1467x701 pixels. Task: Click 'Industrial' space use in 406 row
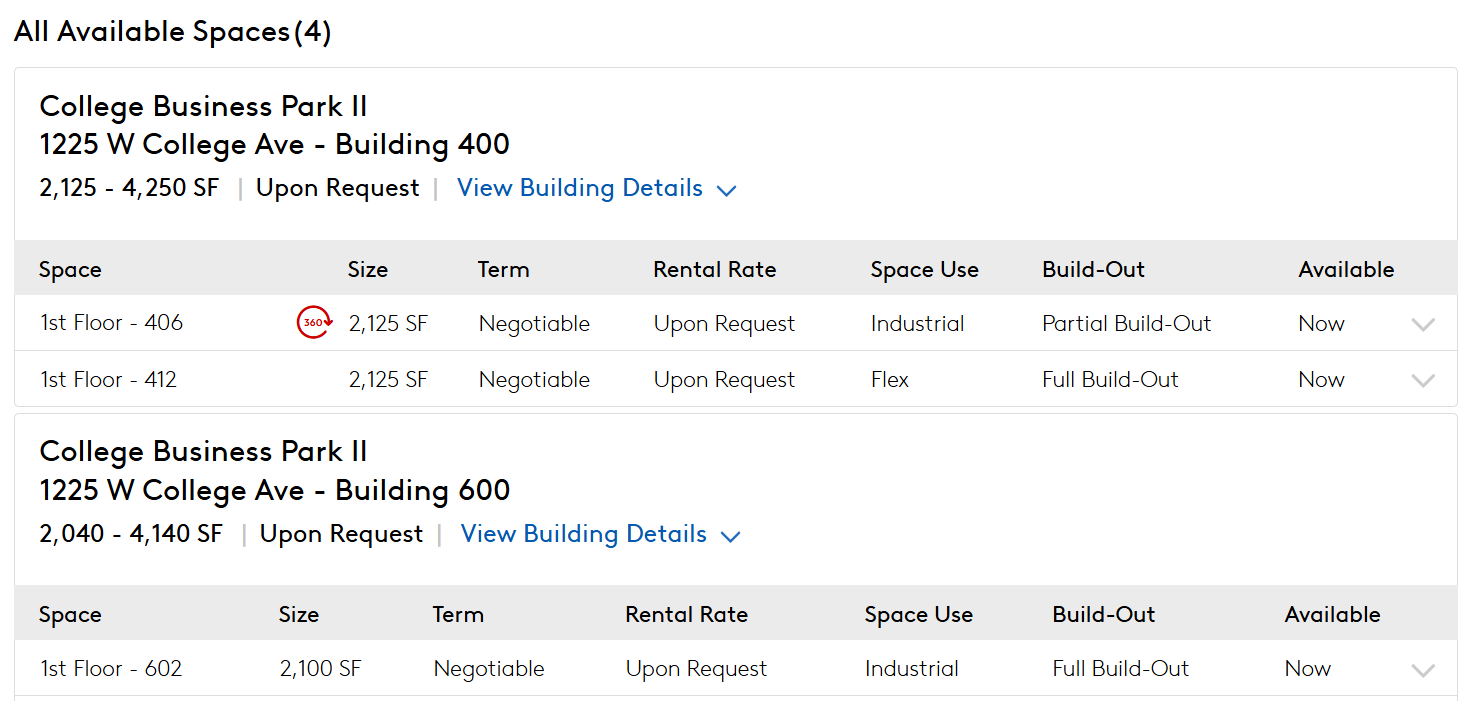tap(918, 323)
